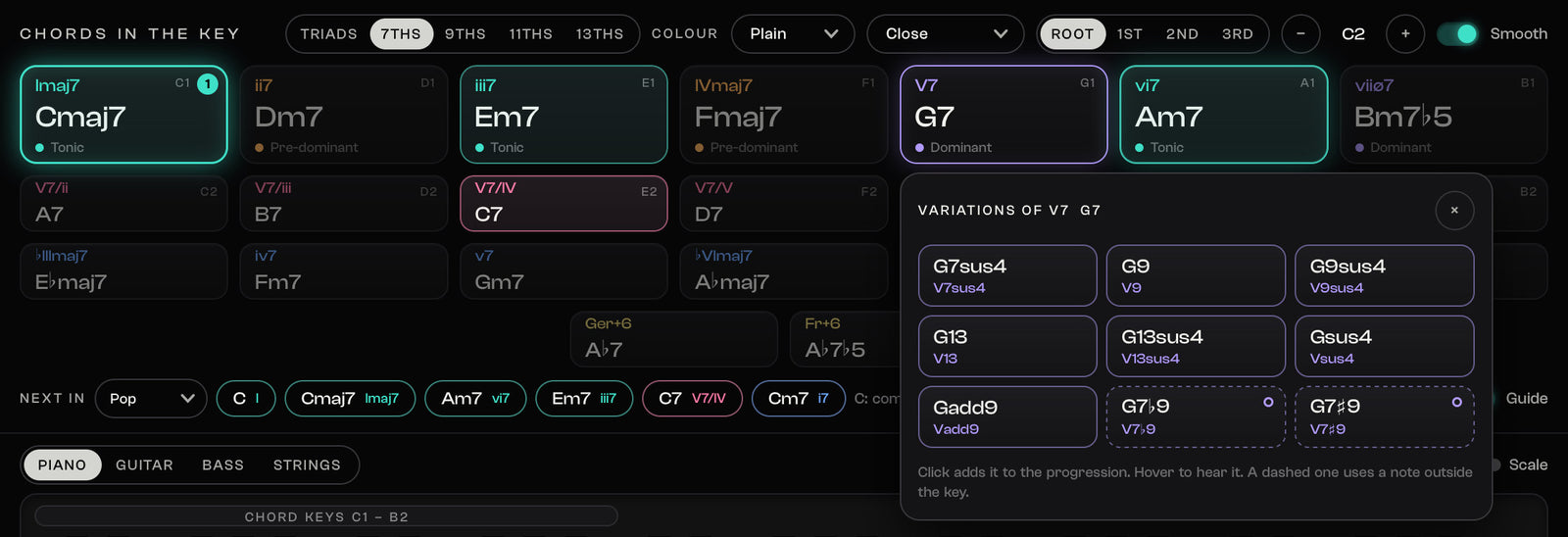Click the E♭maj7 borrowed chord card
This screenshot has width=1568, height=537.
point(123,271)
